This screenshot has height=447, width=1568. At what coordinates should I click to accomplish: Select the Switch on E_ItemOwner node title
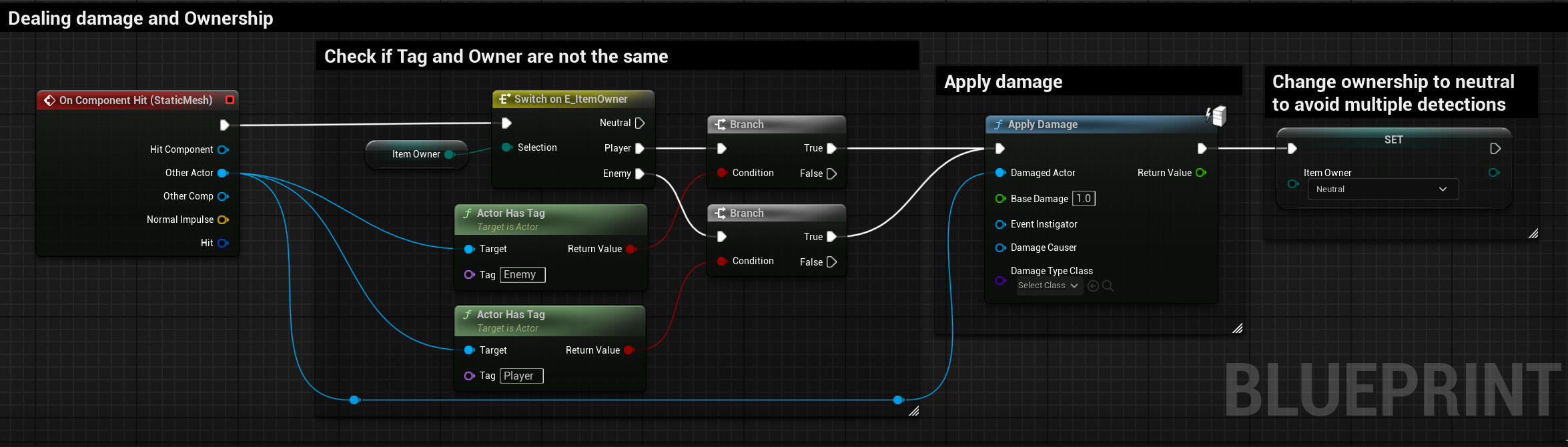click(x=570, y=99)
